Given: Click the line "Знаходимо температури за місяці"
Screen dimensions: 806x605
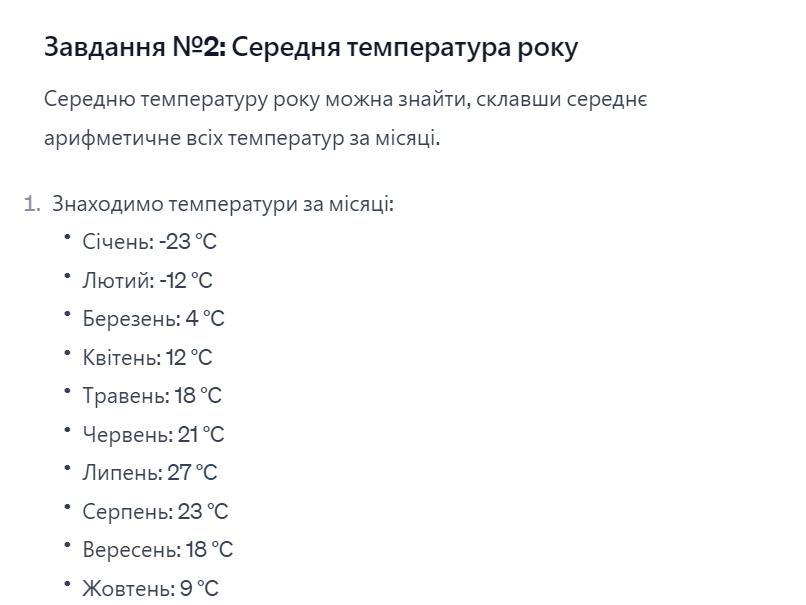Looking at the screenshot, I should click(x=223, y=204).
